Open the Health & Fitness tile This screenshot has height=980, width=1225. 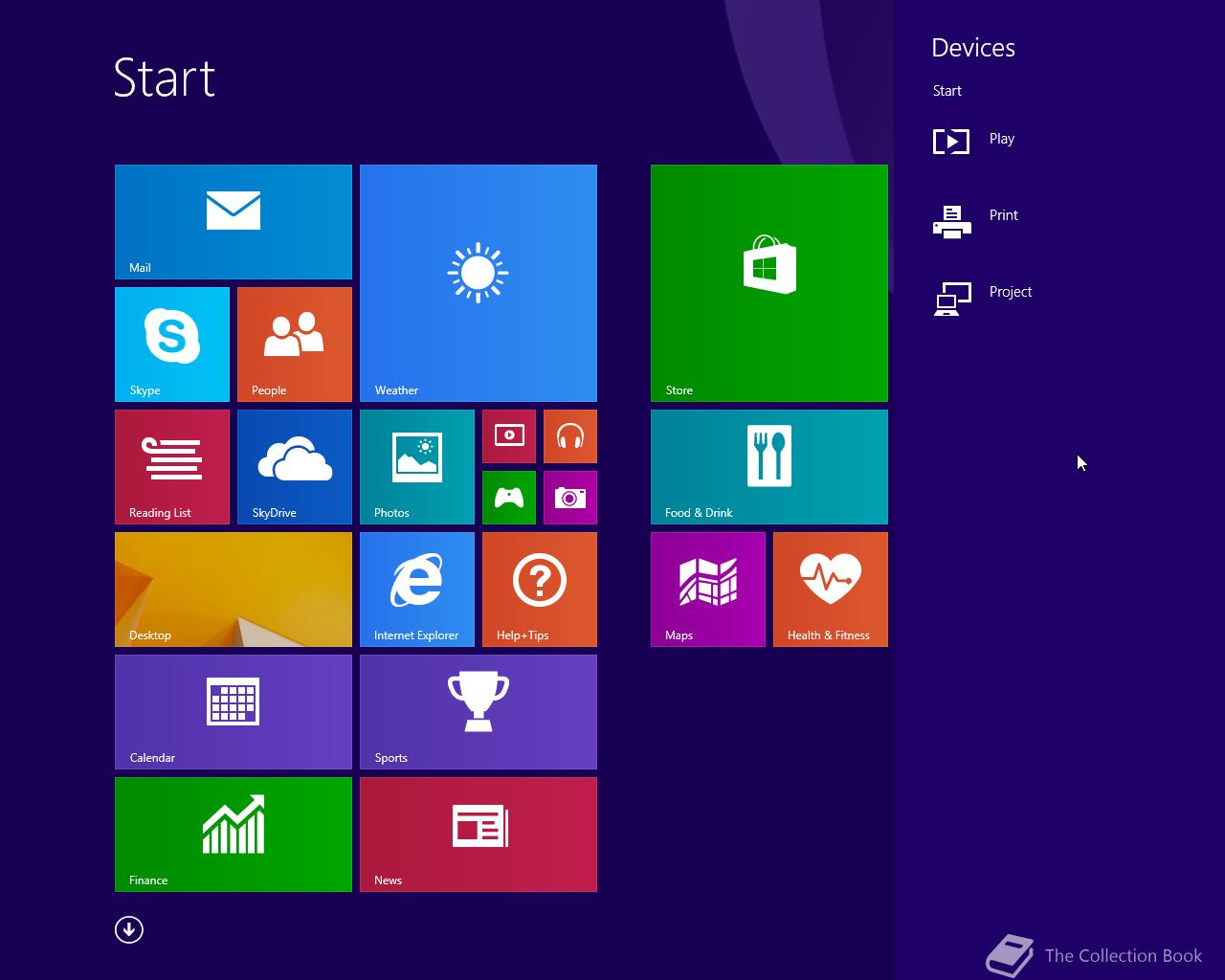point(831,590)
